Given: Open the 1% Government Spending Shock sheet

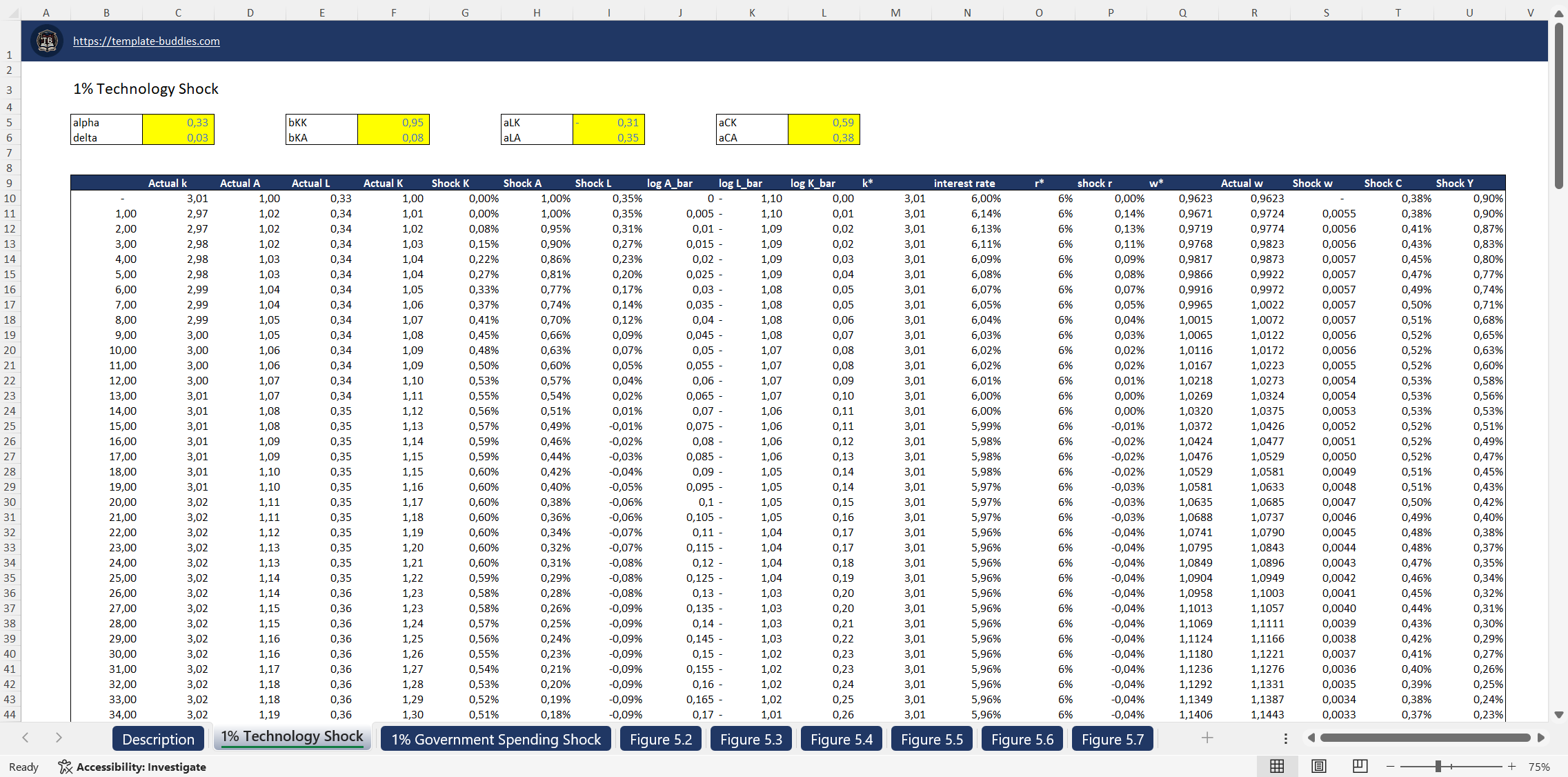Looking at the screenshot, I should pyautogui.click(x=495, y=738).
